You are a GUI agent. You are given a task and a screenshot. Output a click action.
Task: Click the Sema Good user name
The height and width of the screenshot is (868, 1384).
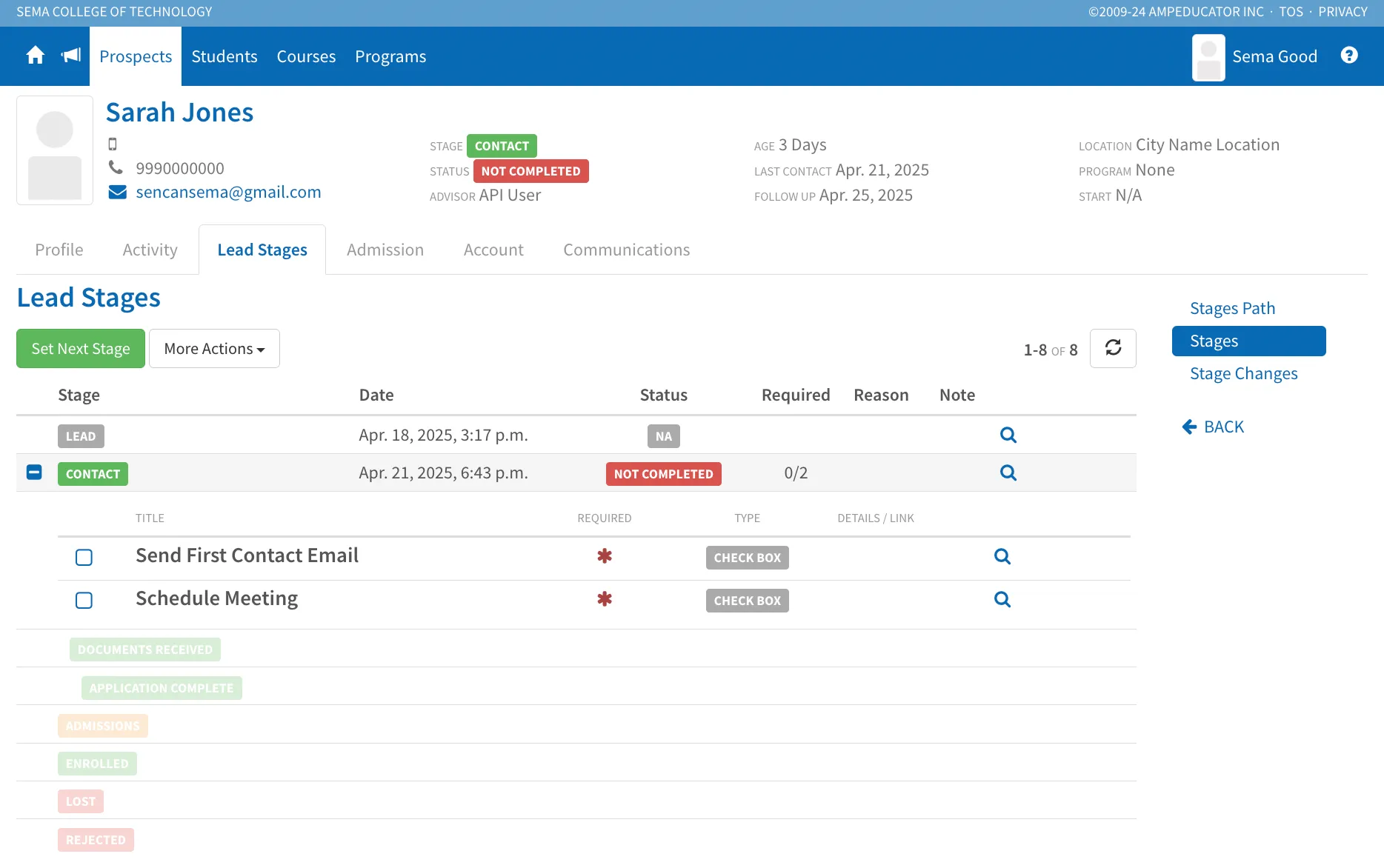(x=1274, y=56)
